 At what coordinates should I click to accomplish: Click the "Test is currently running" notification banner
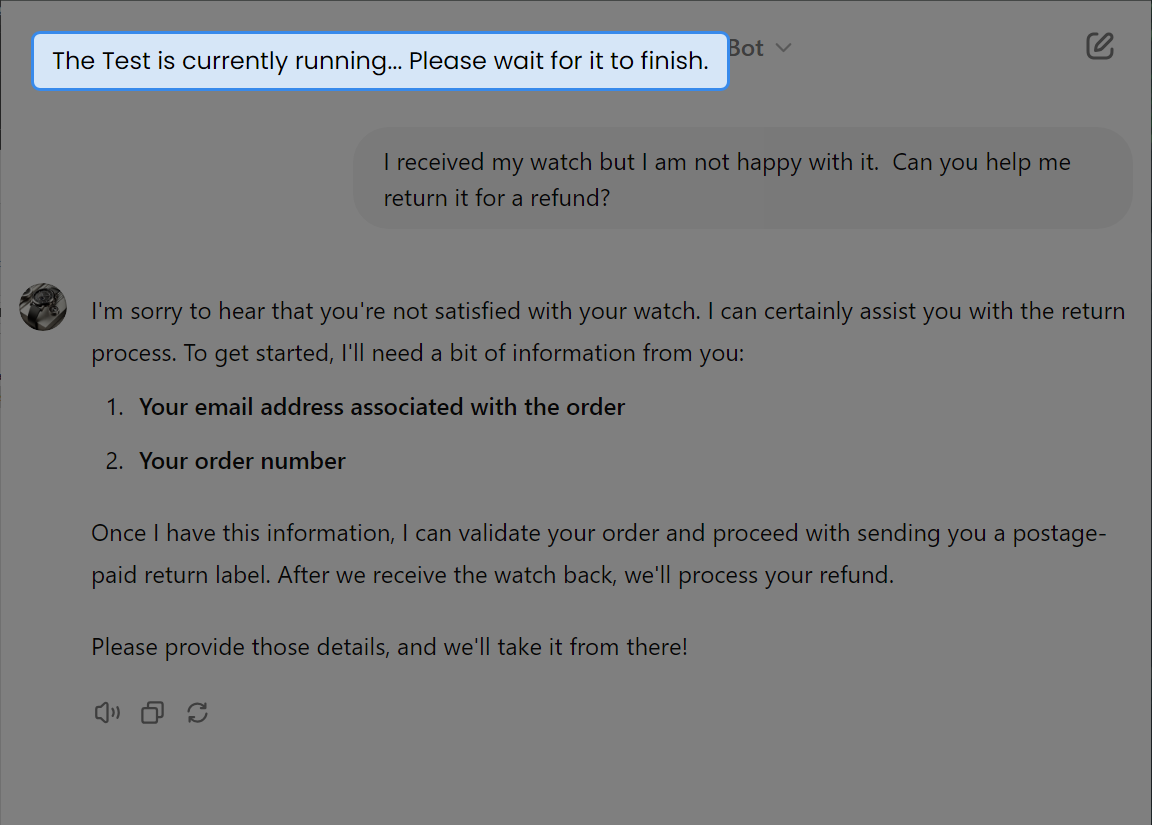[x=380, y=61]
